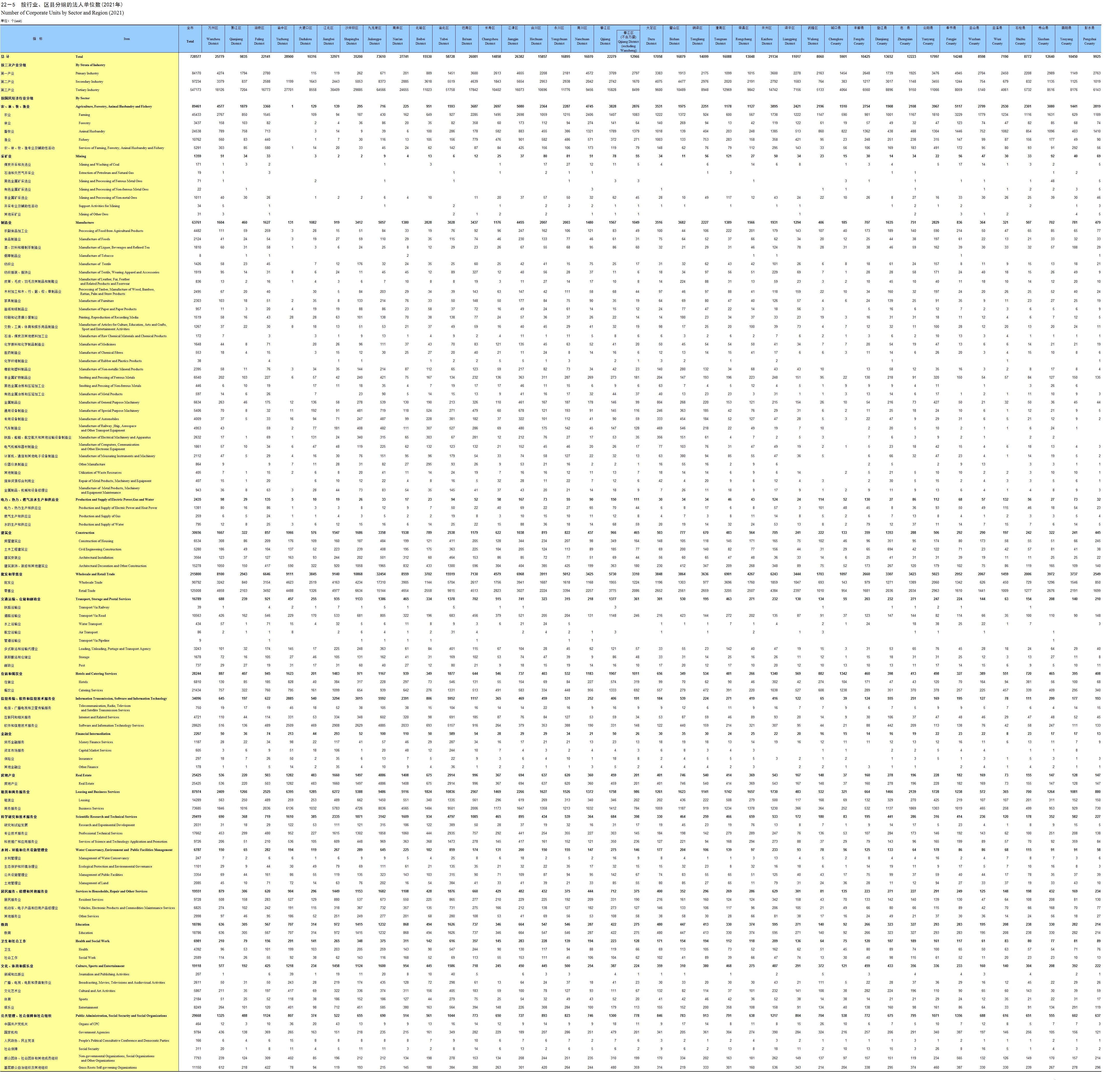Select the 'Kaizhou District' column header

767,41
